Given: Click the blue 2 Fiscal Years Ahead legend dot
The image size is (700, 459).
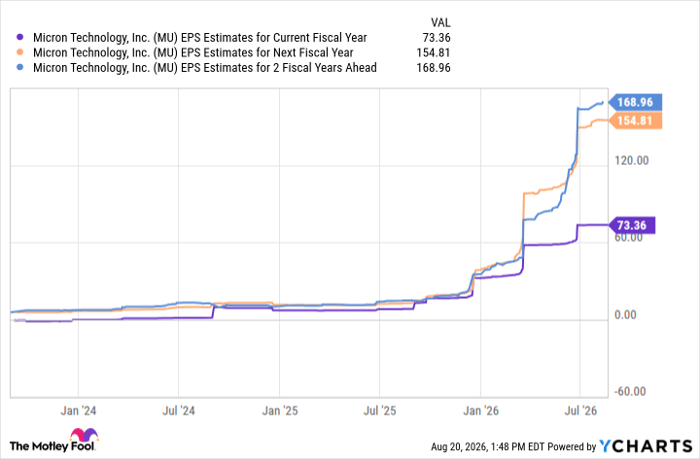Looking at the screenshot, I should (x=20, y=67).
